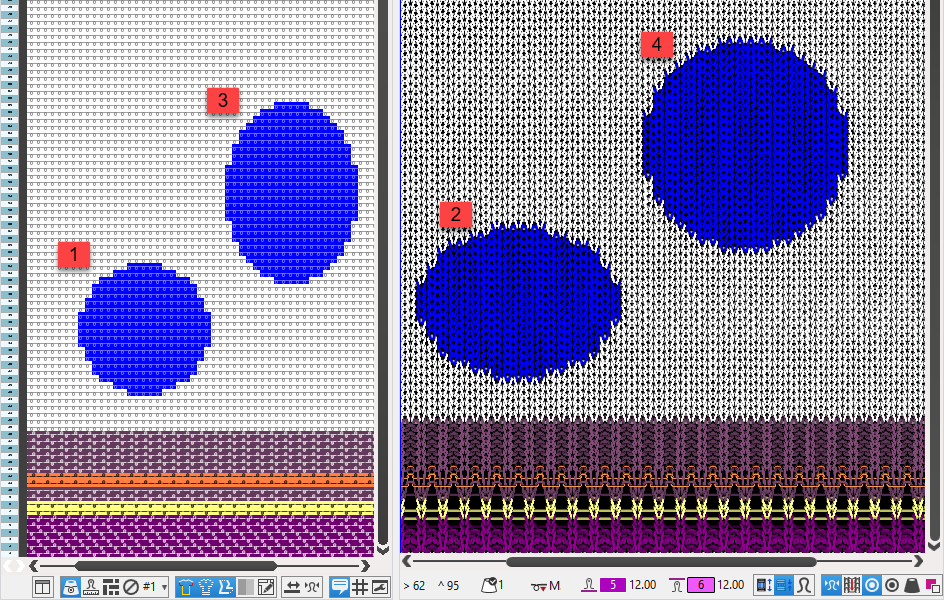944x600 pixels.
Task: Click the outlined shirt shape icon
Action: [x=205, y=587]
